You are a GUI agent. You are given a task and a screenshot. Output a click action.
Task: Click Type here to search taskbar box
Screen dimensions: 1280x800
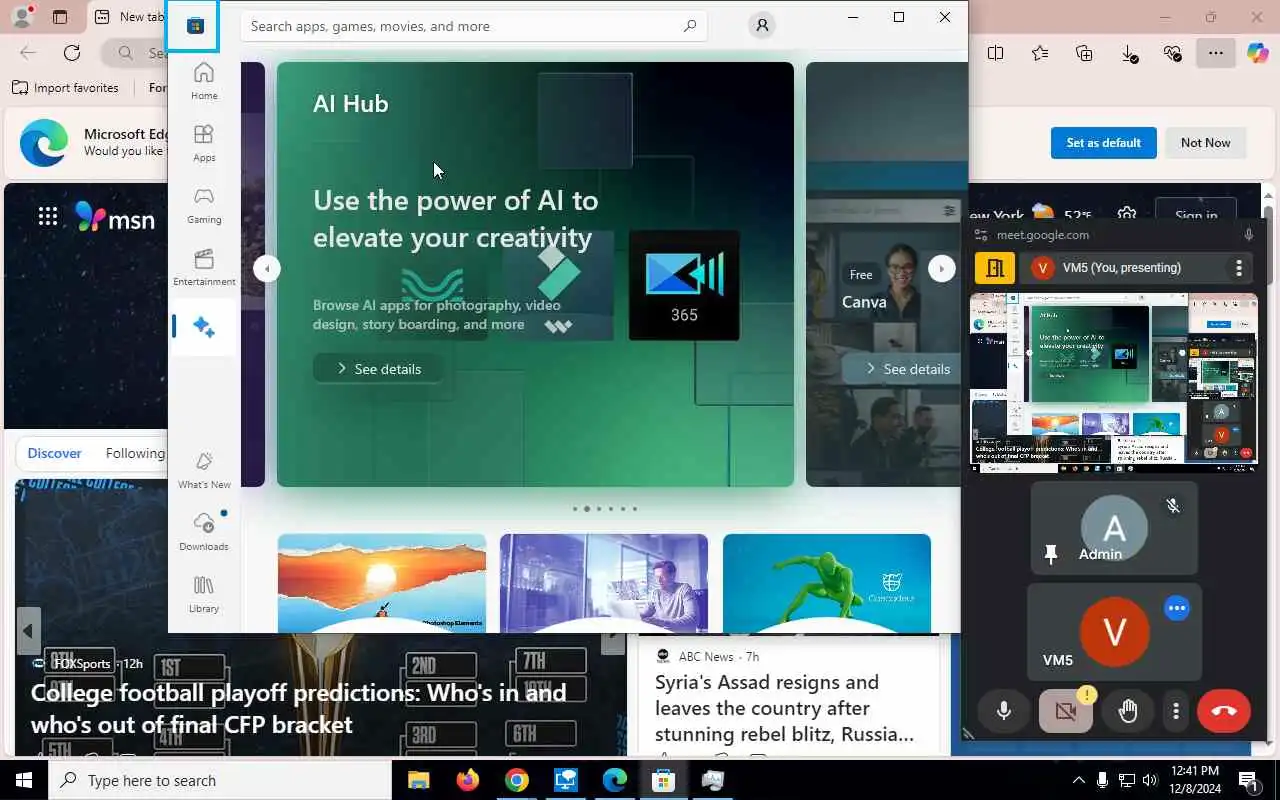tap(220, 780)
